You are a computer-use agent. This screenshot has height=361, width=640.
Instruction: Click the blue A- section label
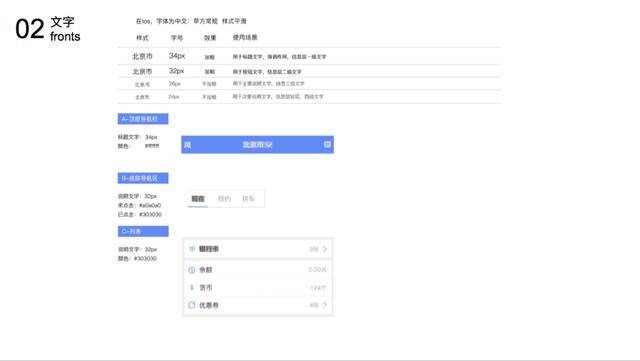tap(143, 119)
